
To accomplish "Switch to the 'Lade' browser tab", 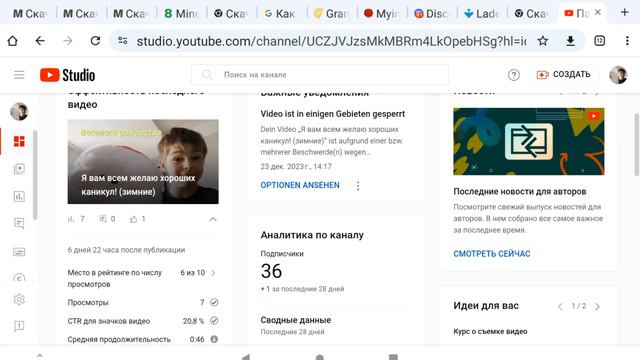I will 481,13.
